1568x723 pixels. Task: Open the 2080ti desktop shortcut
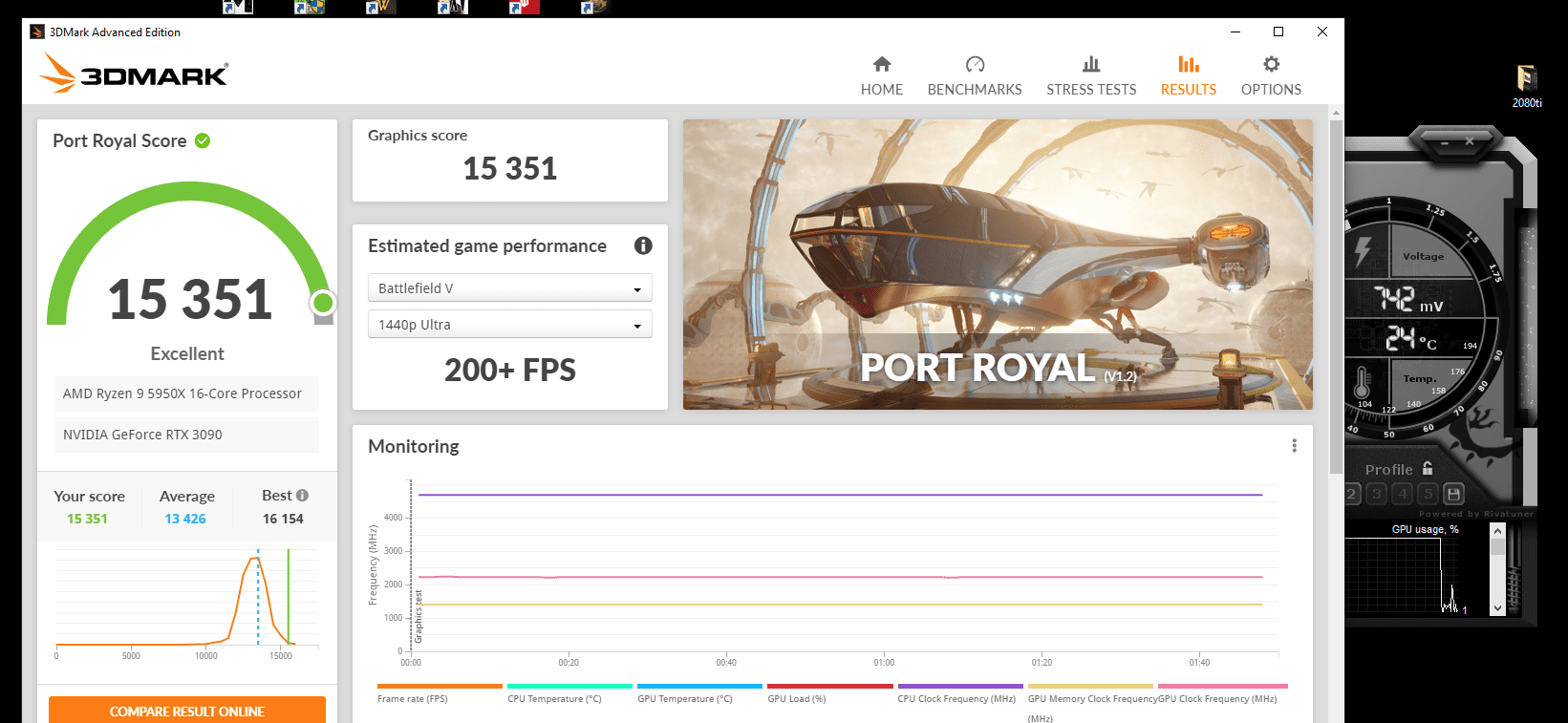pyautogui.click(x=1526, y=86)
